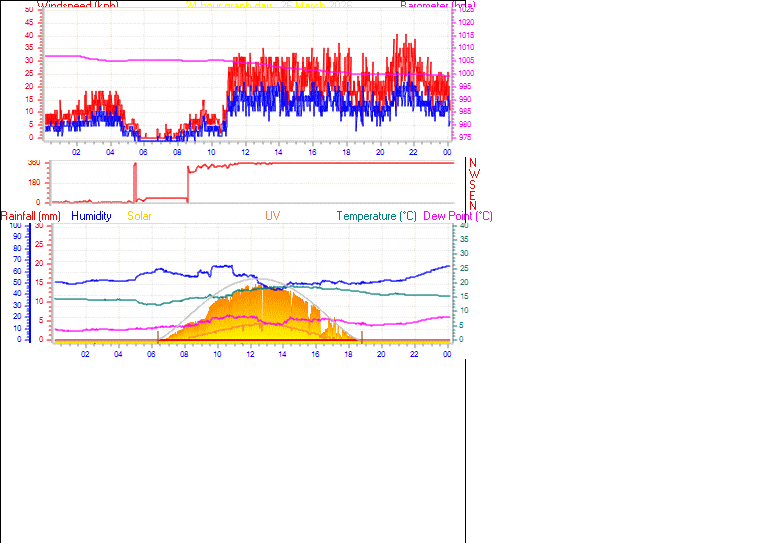Screen dimensions: 761x543
Task: Click the 18 hour mark on the windspeed graph axis
Action: pos(346,152)
